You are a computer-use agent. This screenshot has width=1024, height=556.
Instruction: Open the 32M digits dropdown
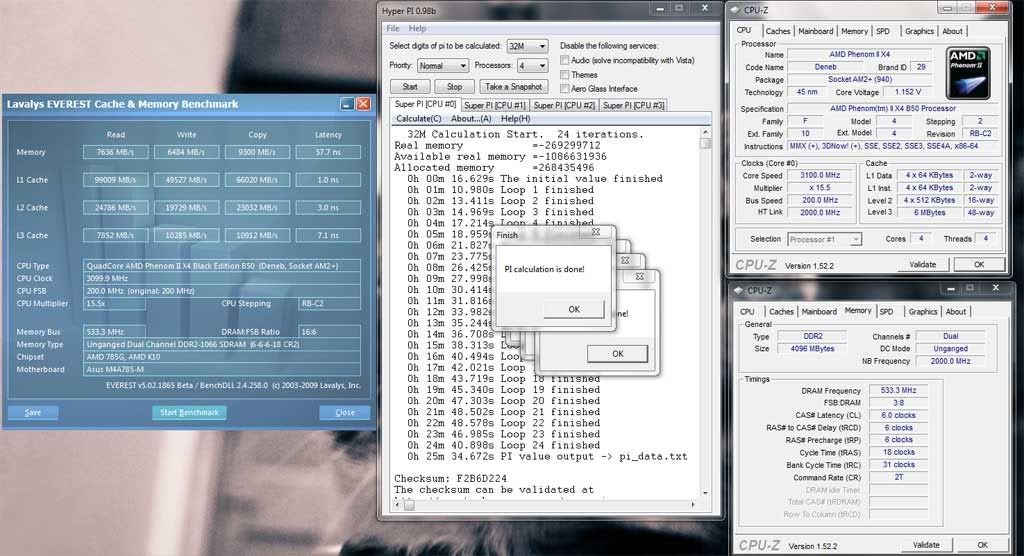click(528, 46)
